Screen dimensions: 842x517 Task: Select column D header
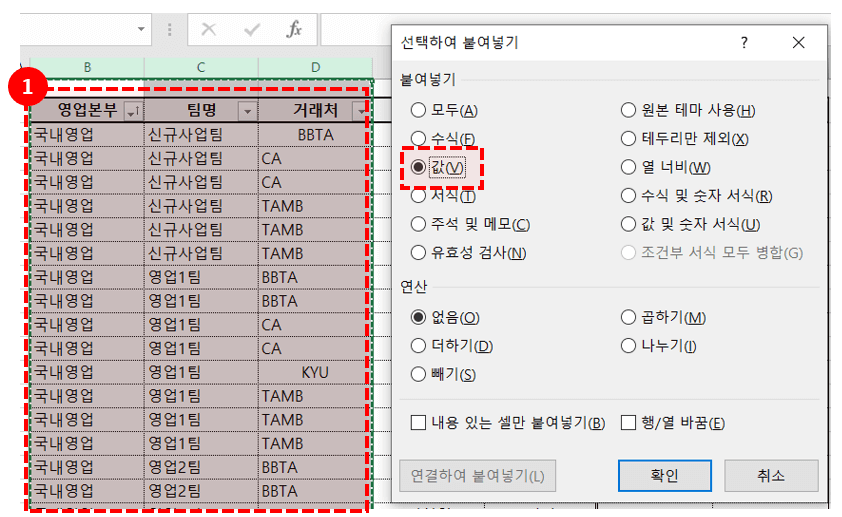point(315,67)
